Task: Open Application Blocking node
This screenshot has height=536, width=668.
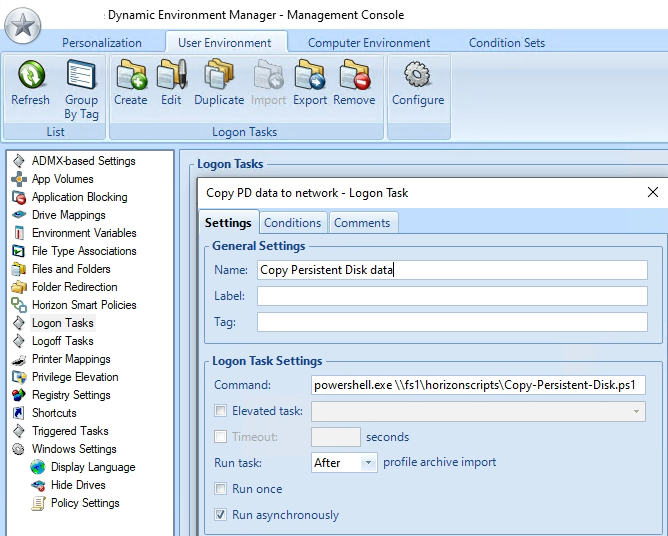Action: tap(80, 197)
